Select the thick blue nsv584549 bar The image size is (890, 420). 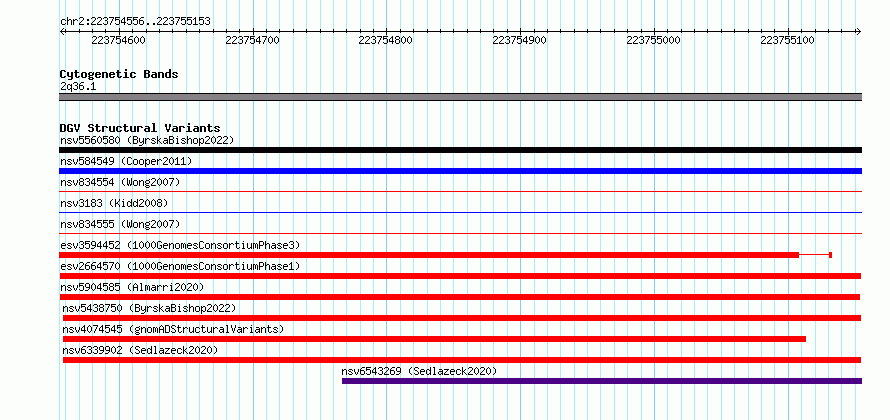click(x=460, y=171)
